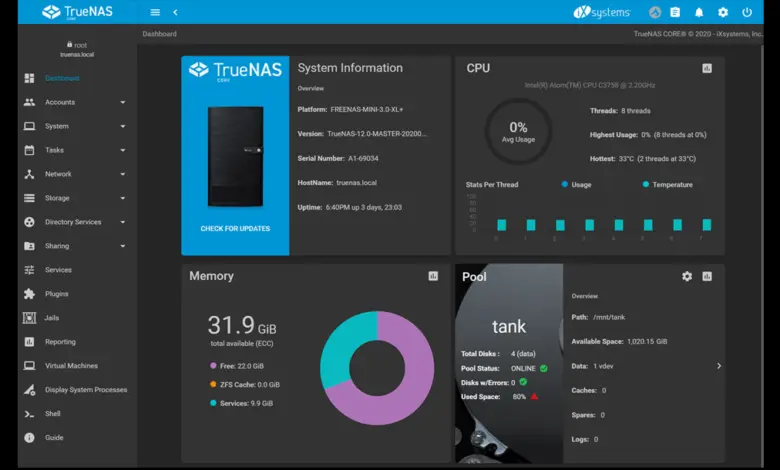Expand the Network menu arrow
This screenshot has width=780, height=470.
coord(123,174)
